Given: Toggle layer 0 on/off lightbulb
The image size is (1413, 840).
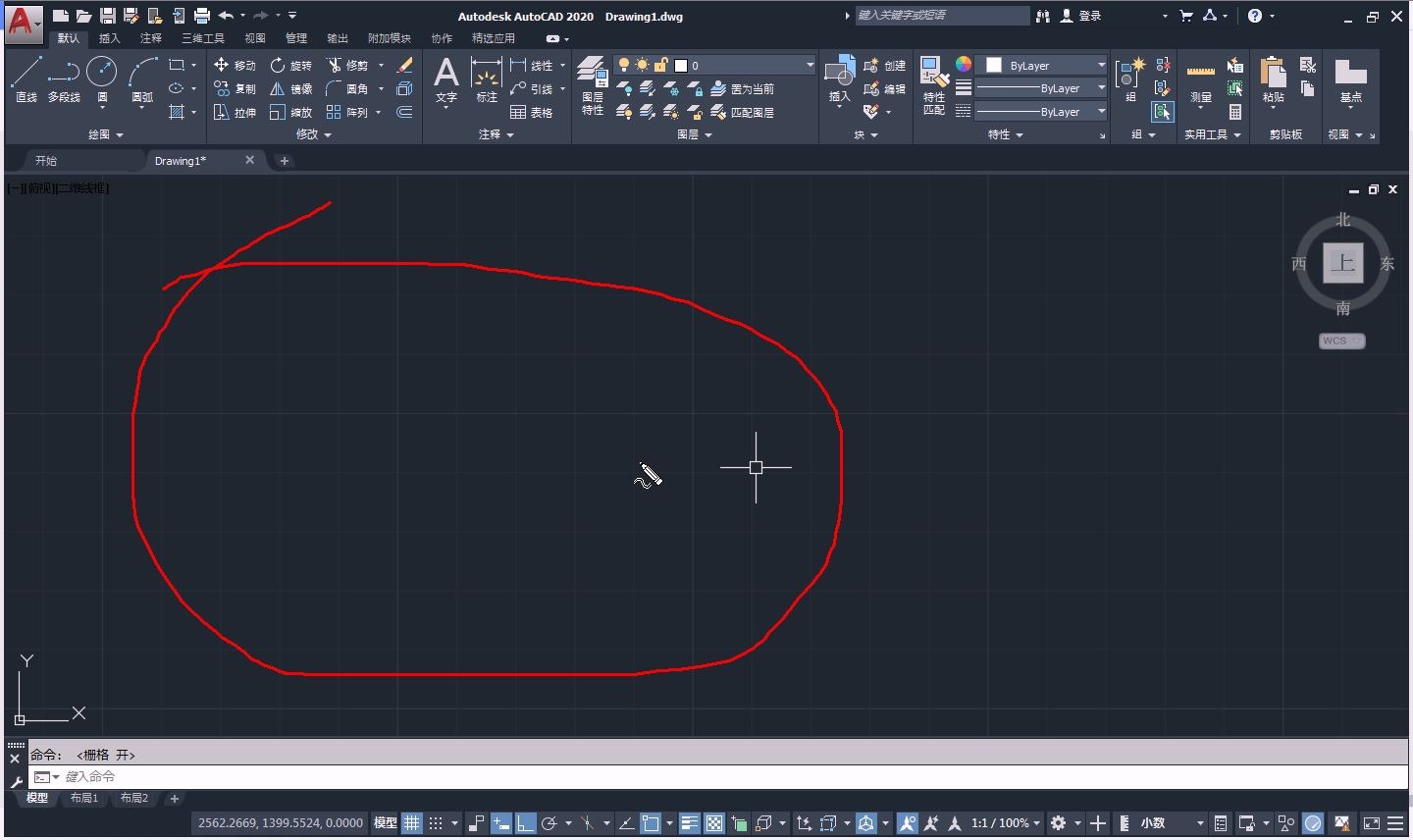Looking at the screenshot, I should click(x=623, y=65).
